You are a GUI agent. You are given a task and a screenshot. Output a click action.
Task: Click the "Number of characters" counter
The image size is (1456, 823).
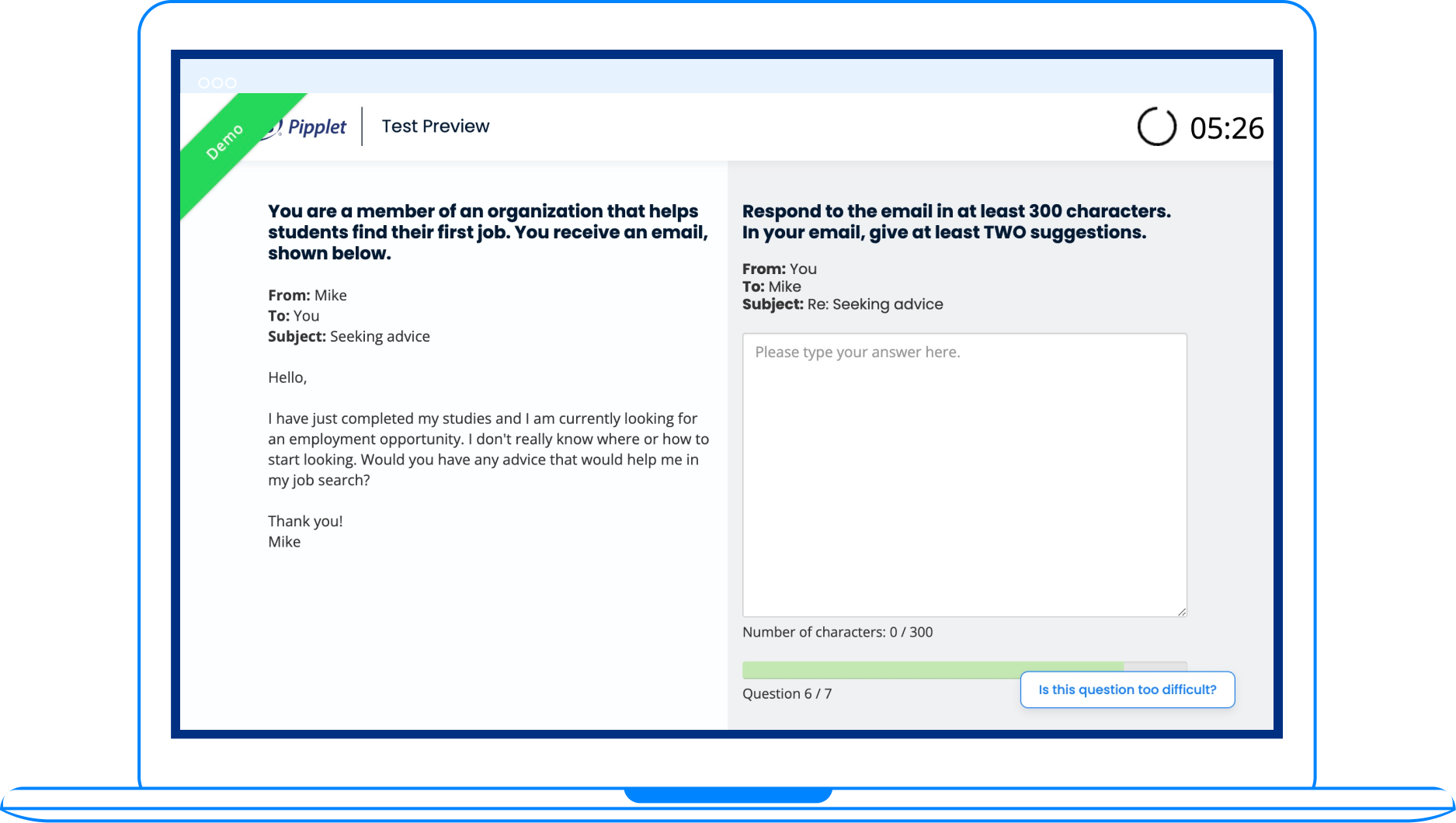pyautogui.click(x=837, y=632)
